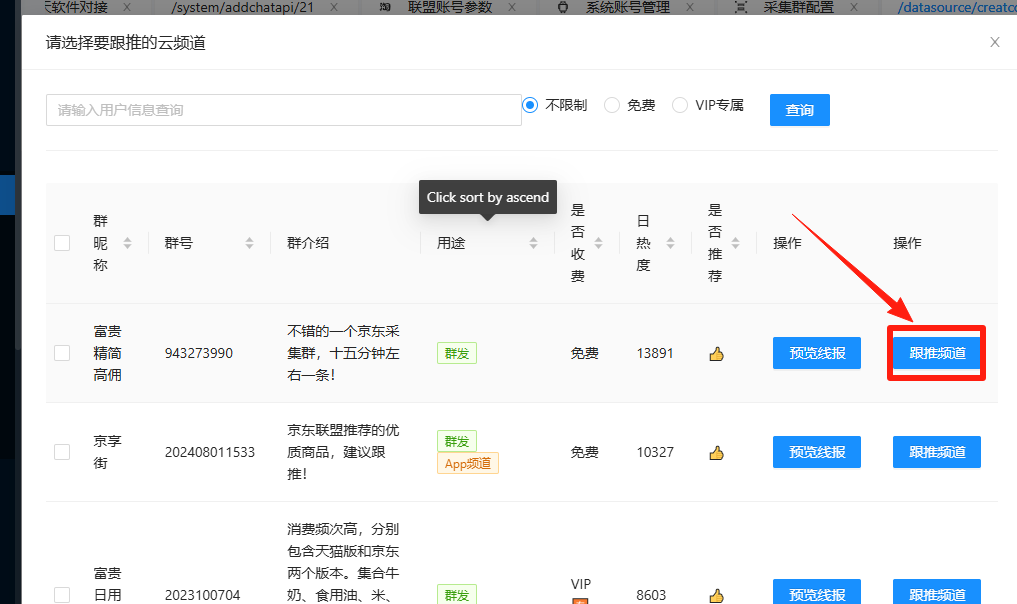Select the 不限制 radio option
The width and height of the screenshot is (1017, 604).
pyautogui.click(x=530, y=105)
